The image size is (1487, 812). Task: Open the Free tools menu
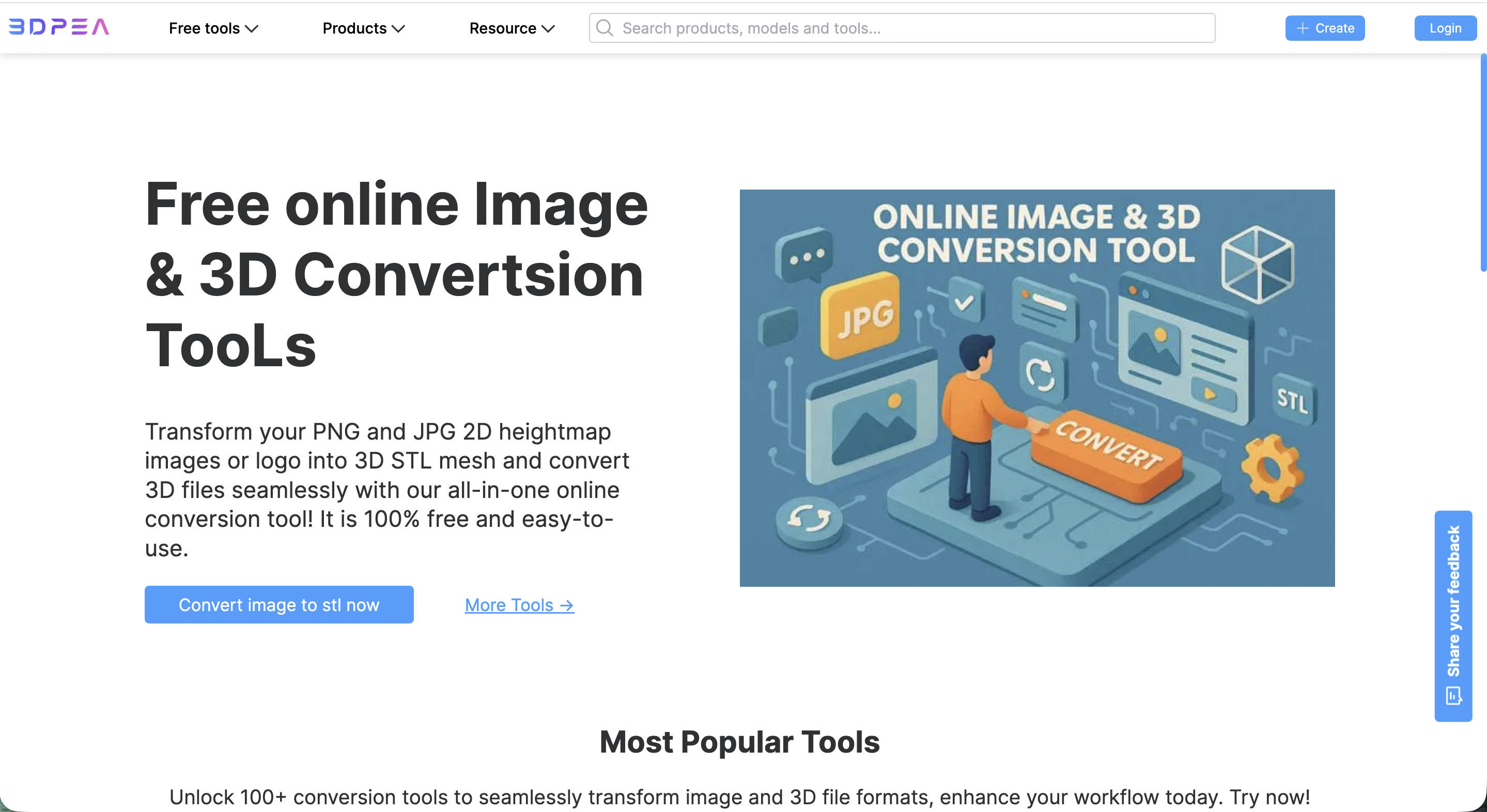coord(205,28)
